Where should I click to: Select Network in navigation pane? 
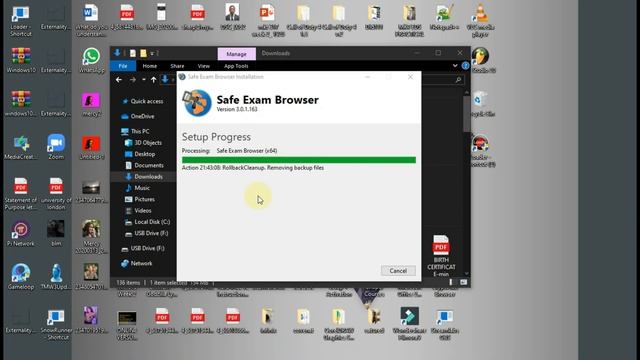click(x=137, y=263)
